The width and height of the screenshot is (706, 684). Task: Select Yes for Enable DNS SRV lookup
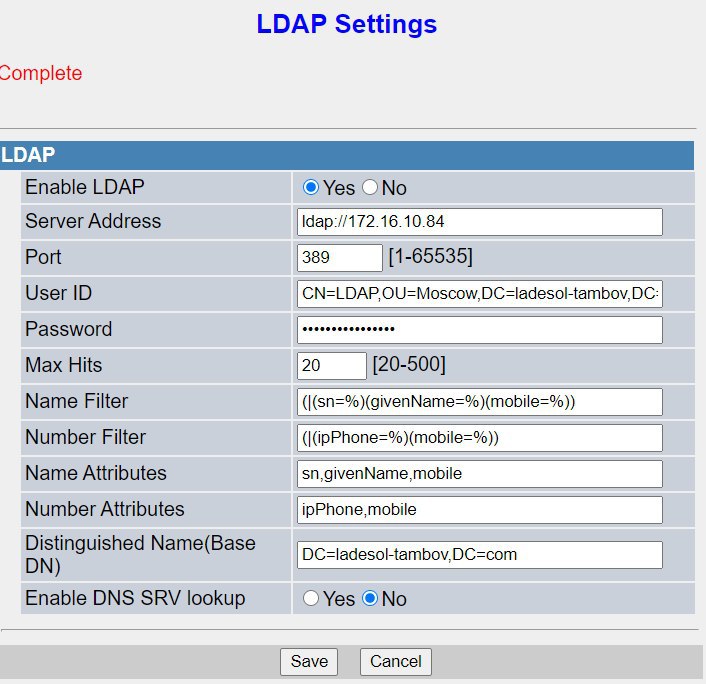[x=311, y=598]
